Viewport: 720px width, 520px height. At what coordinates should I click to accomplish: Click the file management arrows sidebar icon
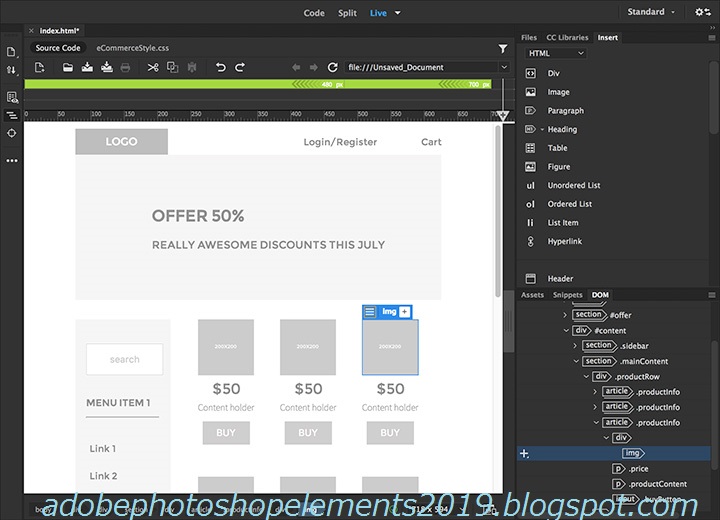(11, 70)
